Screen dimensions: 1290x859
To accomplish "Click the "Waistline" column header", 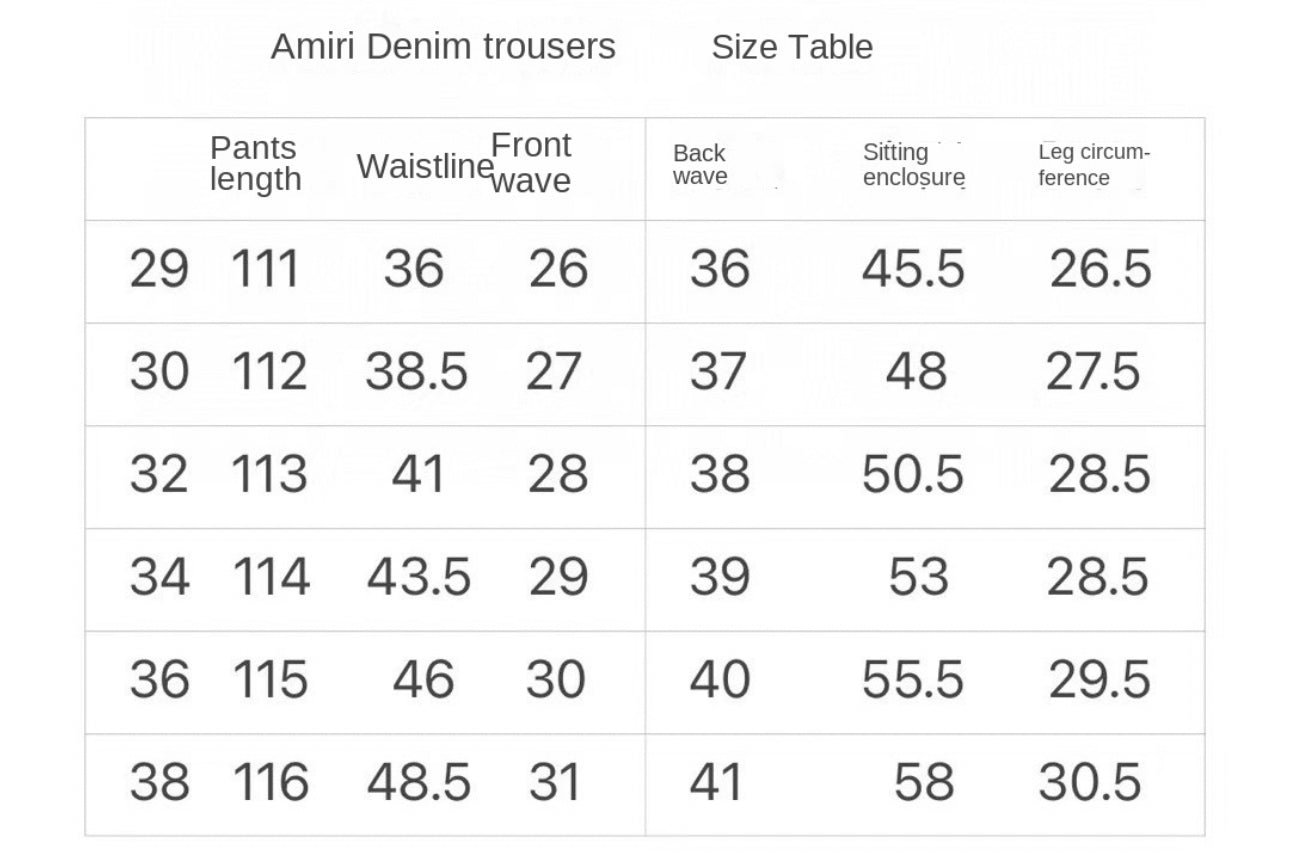I will pyautogui.click(x=425, y=166).
